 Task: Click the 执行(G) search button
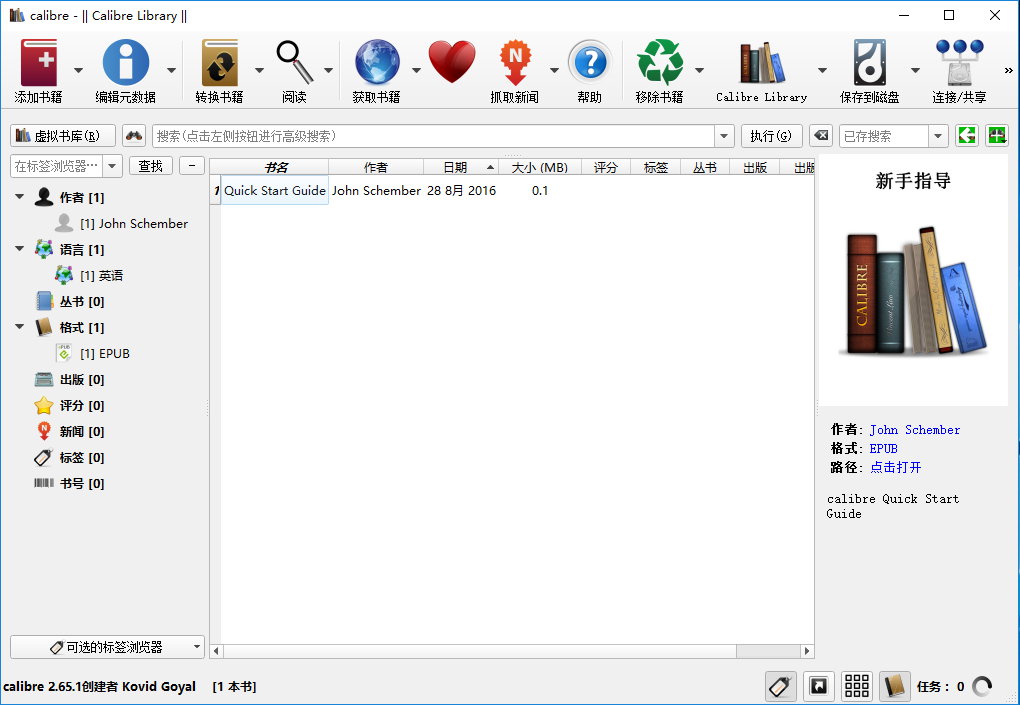coord(772,136)
